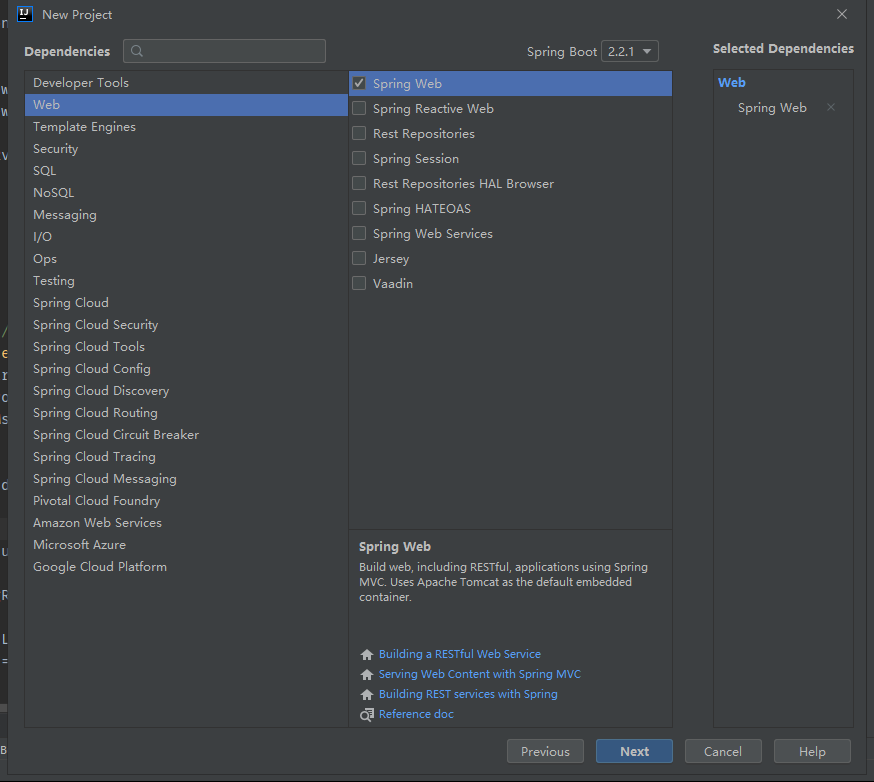The image size is (874, 782).
Task: Click the home icon beside Building REST services
Action: click(x=367, y=694)
